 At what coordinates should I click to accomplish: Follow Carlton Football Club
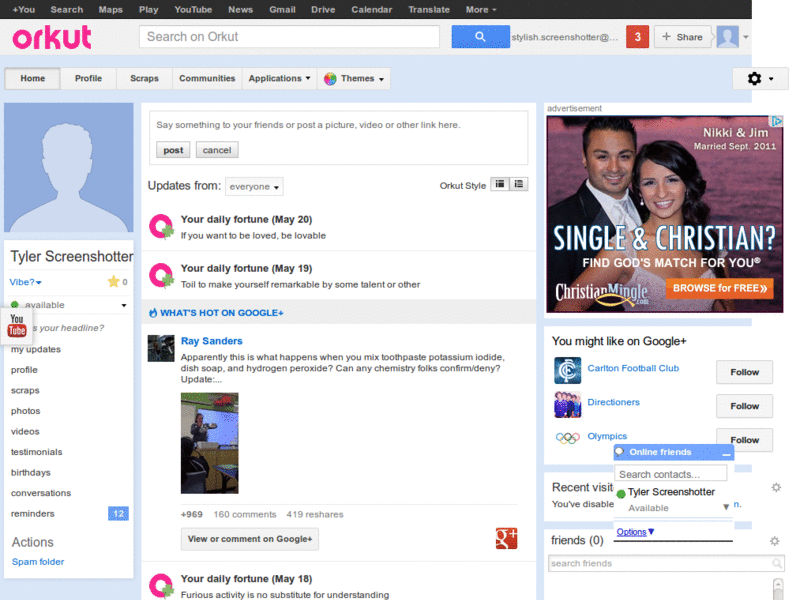[x=744, y=372]
